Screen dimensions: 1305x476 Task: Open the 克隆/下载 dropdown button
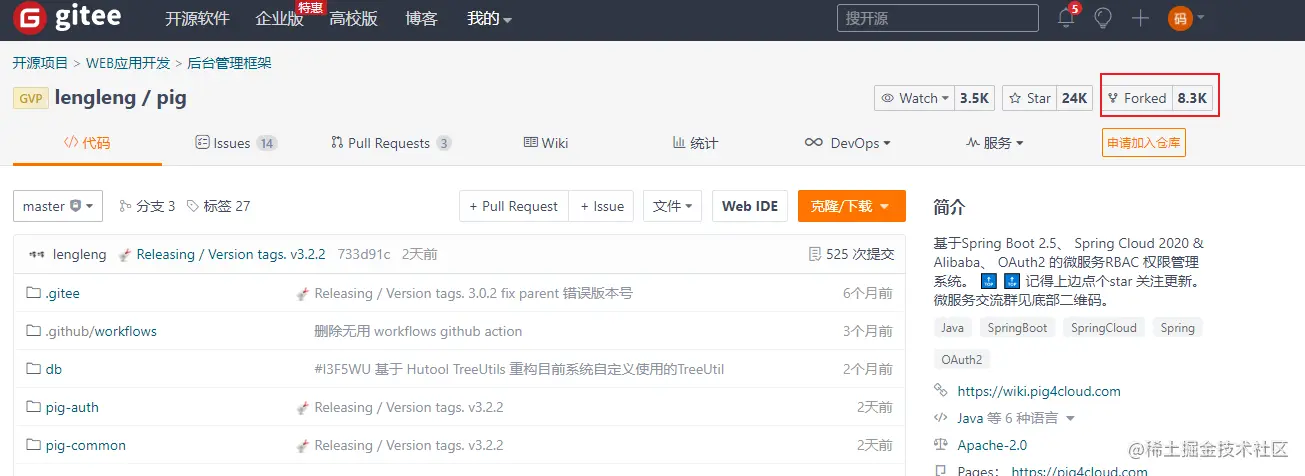click(x=852, y=206)
